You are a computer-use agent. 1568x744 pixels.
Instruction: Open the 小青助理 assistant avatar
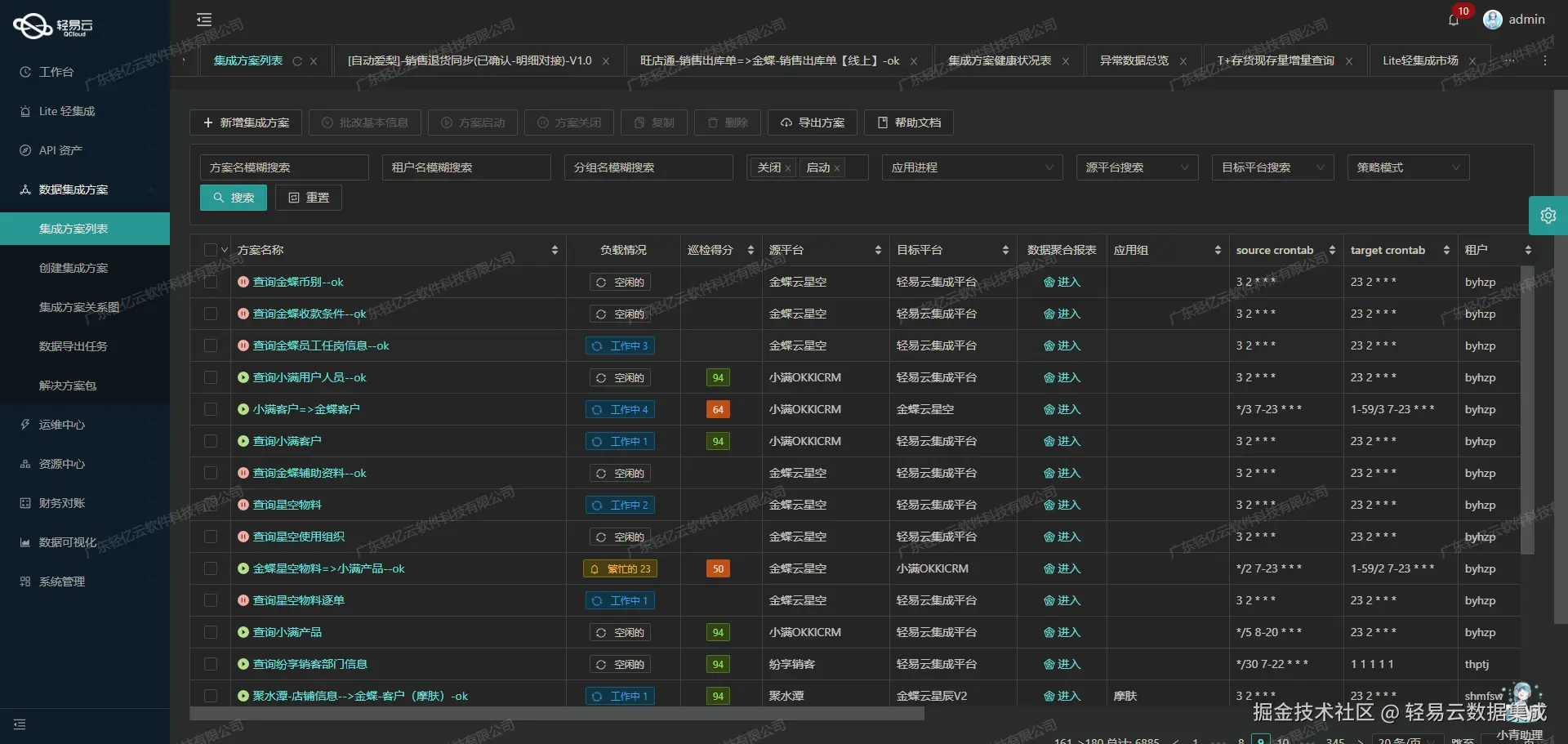[1521, 702]
